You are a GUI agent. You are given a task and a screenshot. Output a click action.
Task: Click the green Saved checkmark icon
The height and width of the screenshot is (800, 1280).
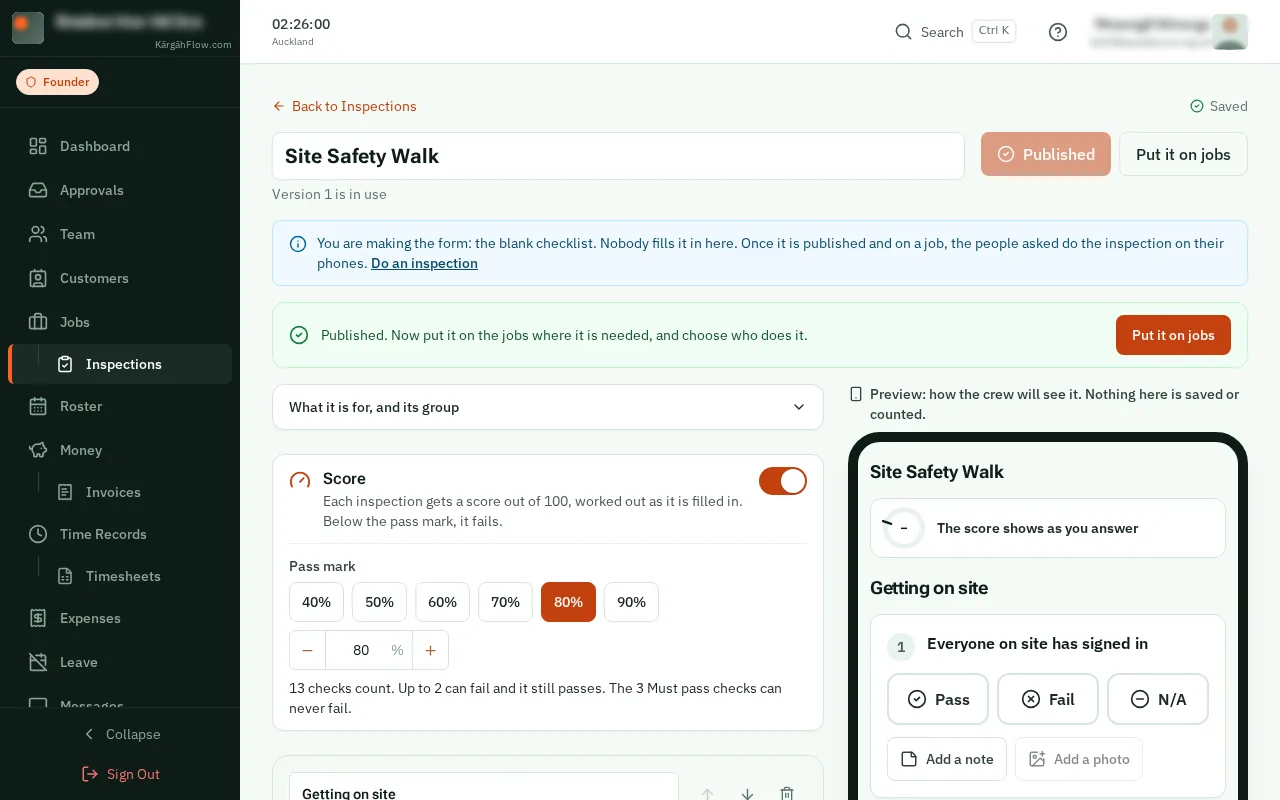click(1197, 106)
